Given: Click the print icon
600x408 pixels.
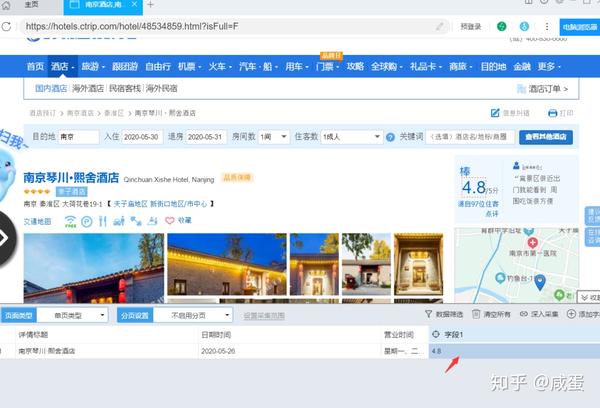Looking at the screenshot, I should (553, 113).
